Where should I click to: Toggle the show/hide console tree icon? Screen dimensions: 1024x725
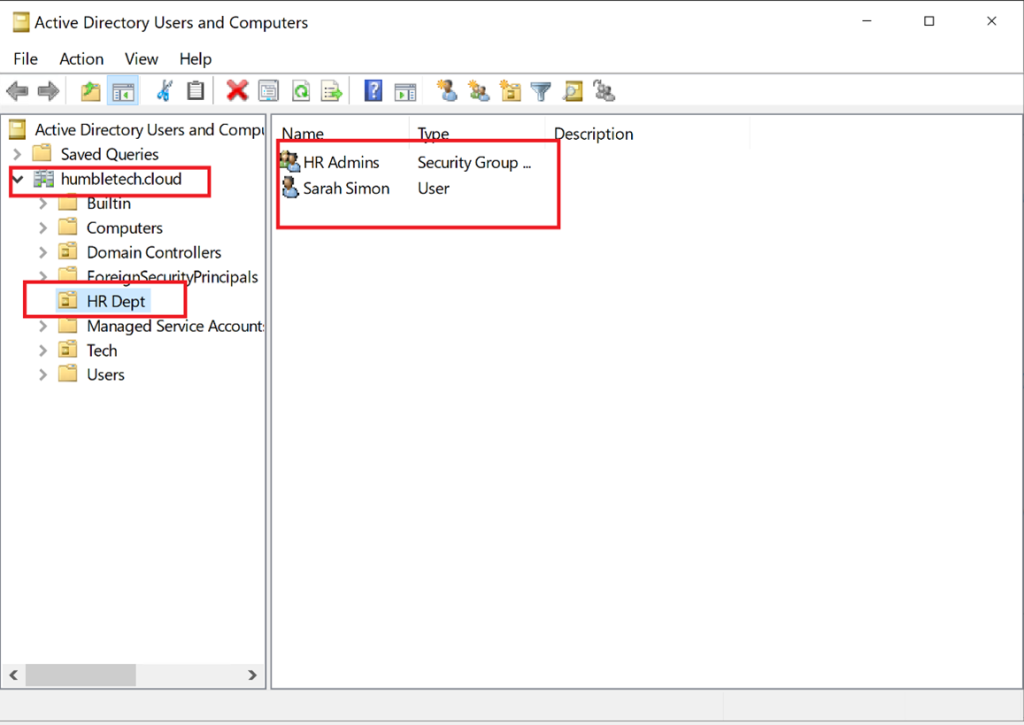[123, 91]
